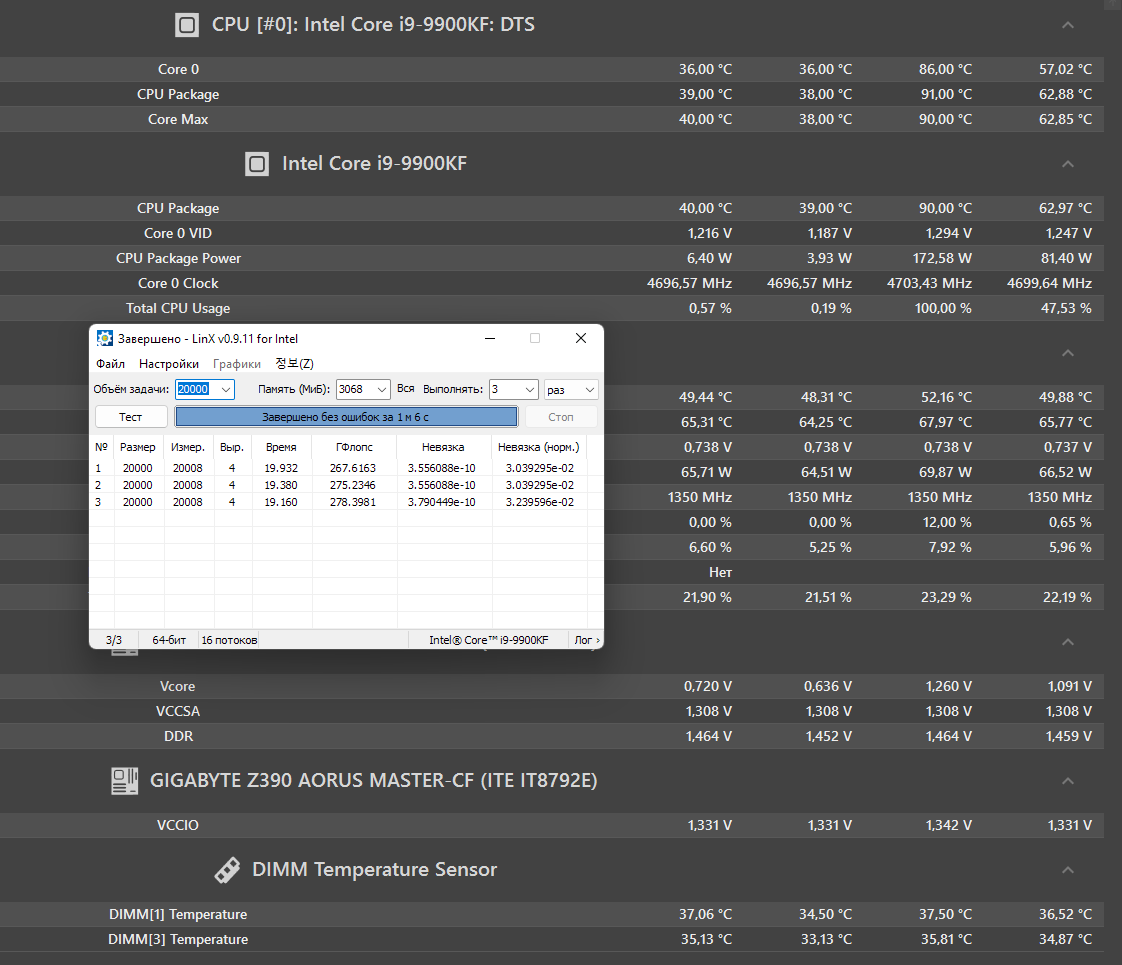Image resolution: width=1122 pixels, height=965 pixels.
Task: Click the DIMM Temperature Sensor memory icon
Action: (227, 870)
